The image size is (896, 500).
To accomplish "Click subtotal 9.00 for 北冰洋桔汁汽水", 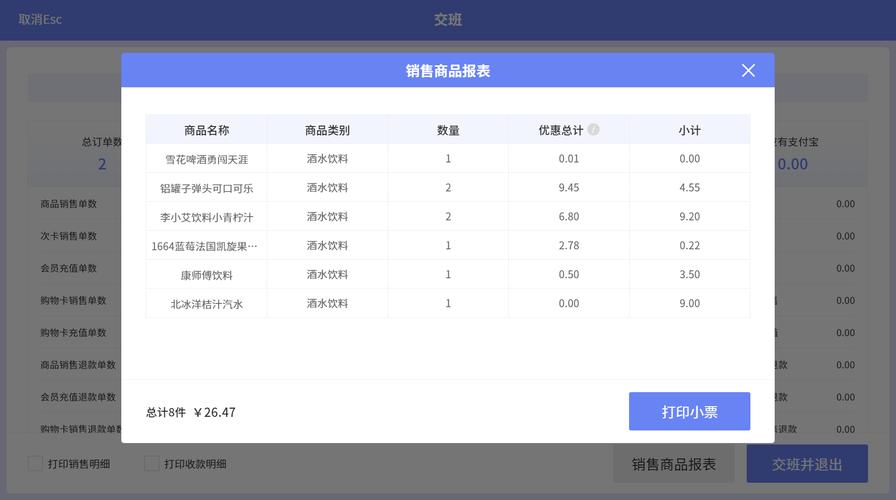I will pos(690,303).
